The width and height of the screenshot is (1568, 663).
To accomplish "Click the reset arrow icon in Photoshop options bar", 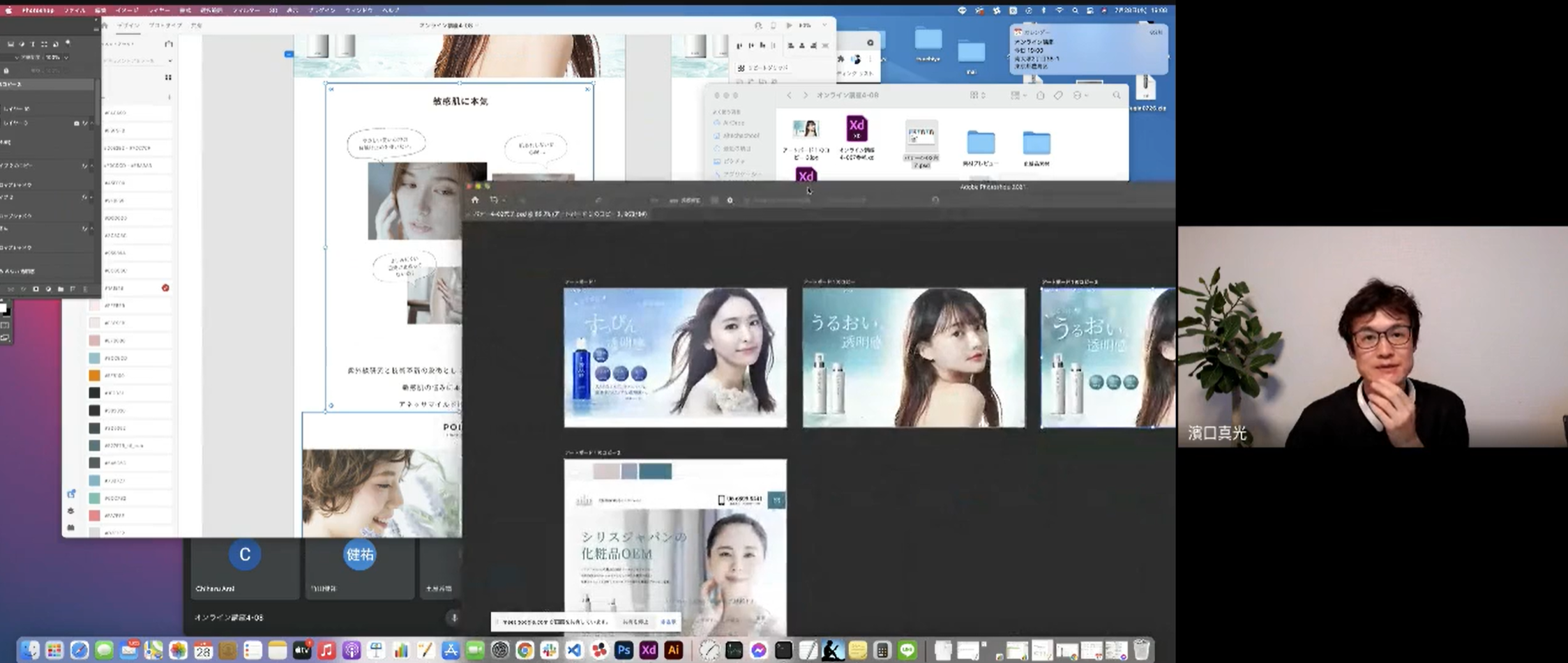I will click(935, 201).
